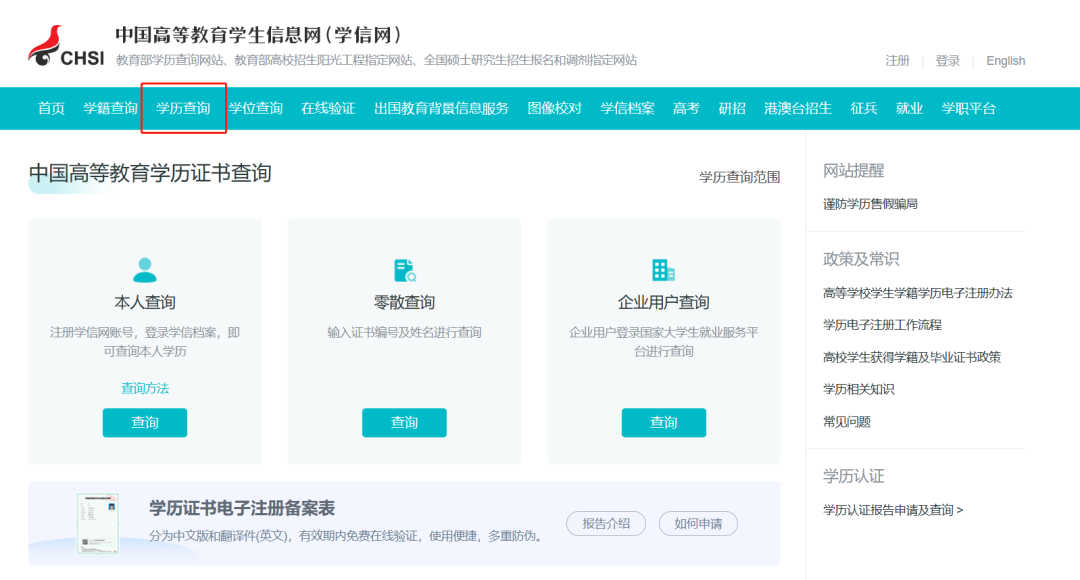This screenshot has width=1080, height=580.
Task: Click the 零散查询 card title
Action: (x=404, y=302)
